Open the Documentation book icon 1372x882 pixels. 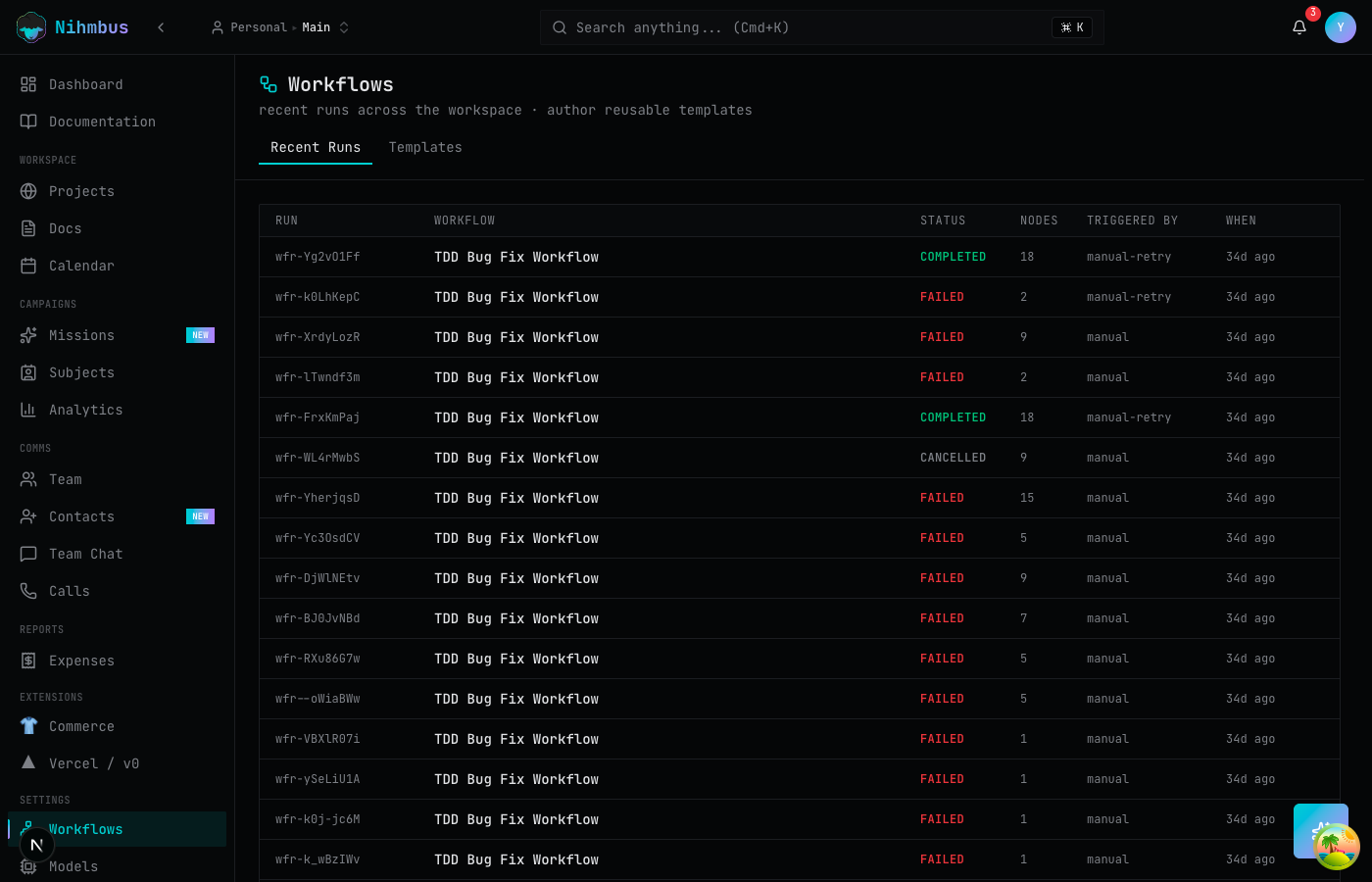28,122
